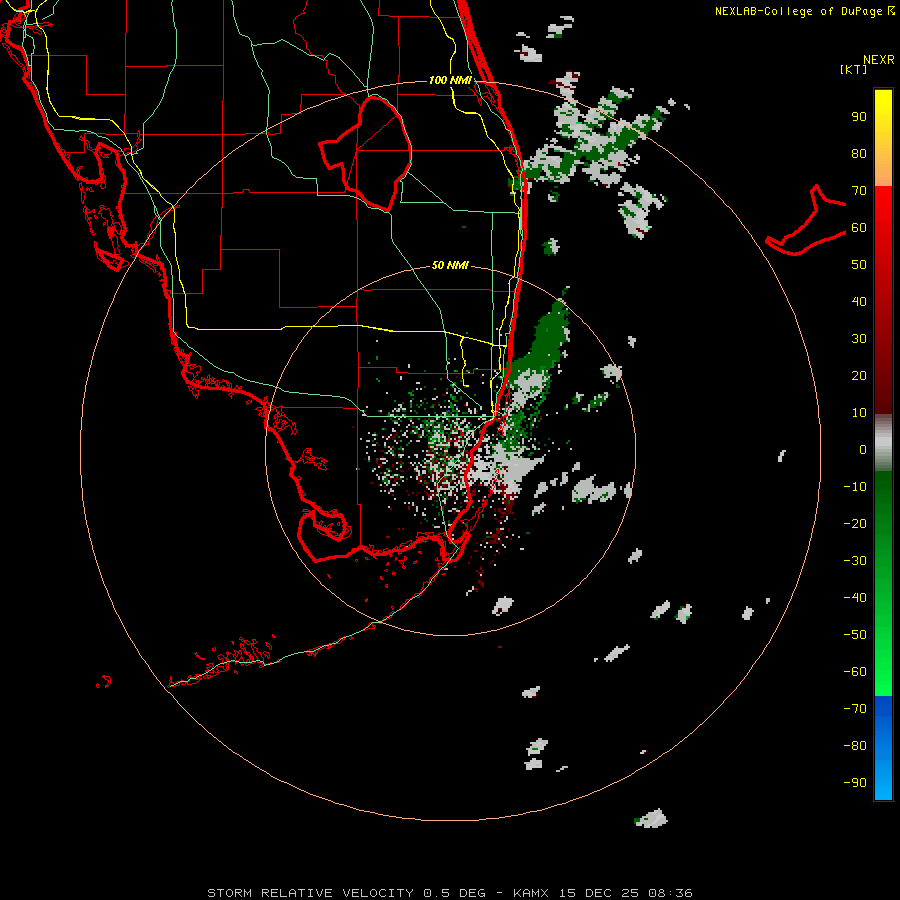Image resolution: width=900 pixels, height=900 pixels.
Task: Click the positive 90 scale value
Action: point(859,117)
